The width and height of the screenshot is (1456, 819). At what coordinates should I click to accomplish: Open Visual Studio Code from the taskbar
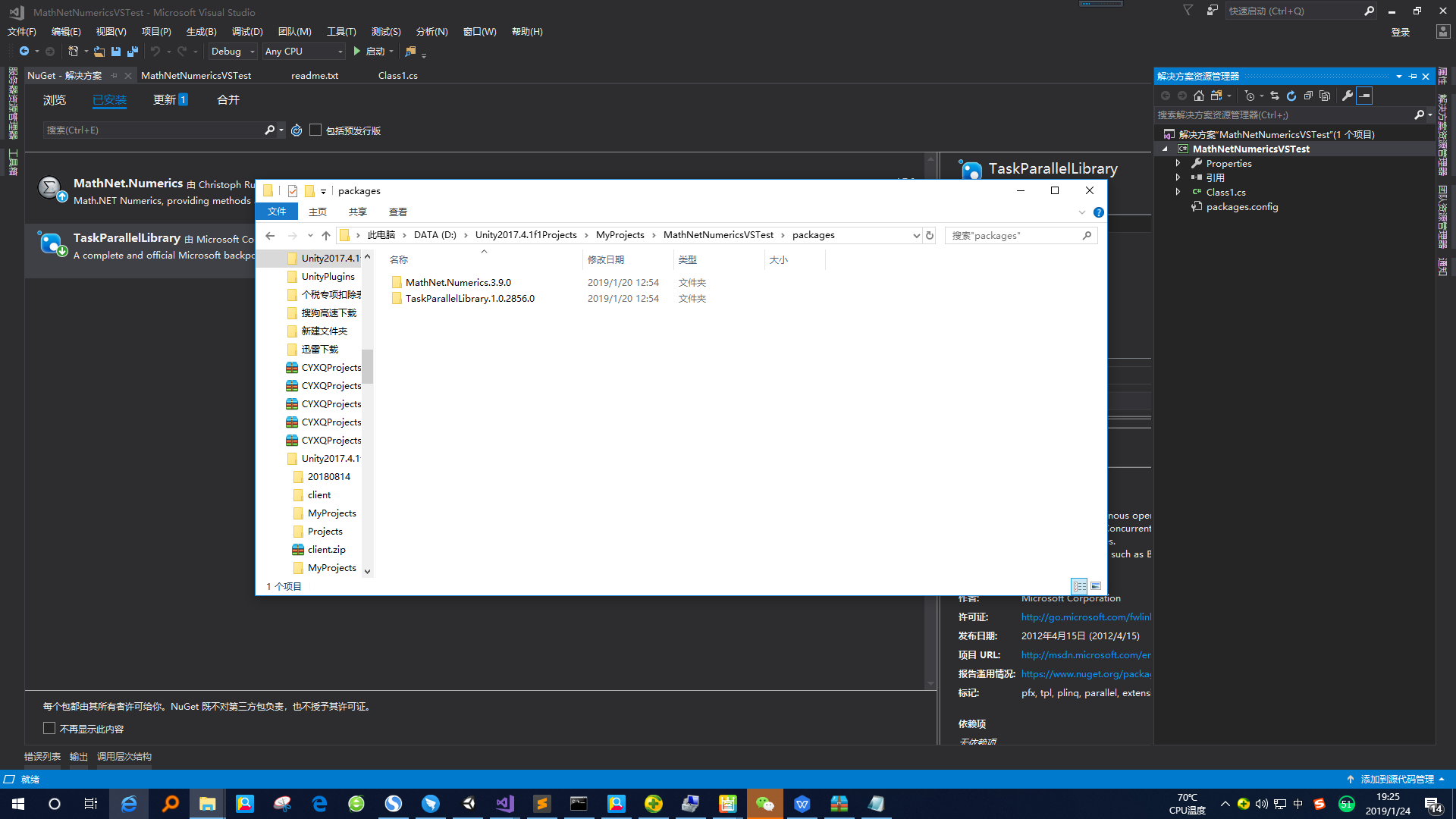coord(505,803)
